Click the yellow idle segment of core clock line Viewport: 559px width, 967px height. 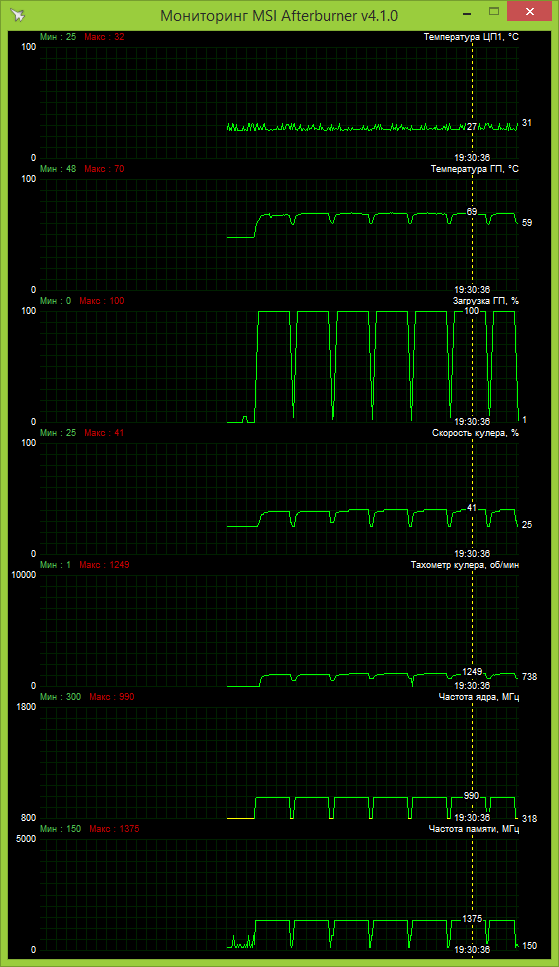click(x=241, y=818)
